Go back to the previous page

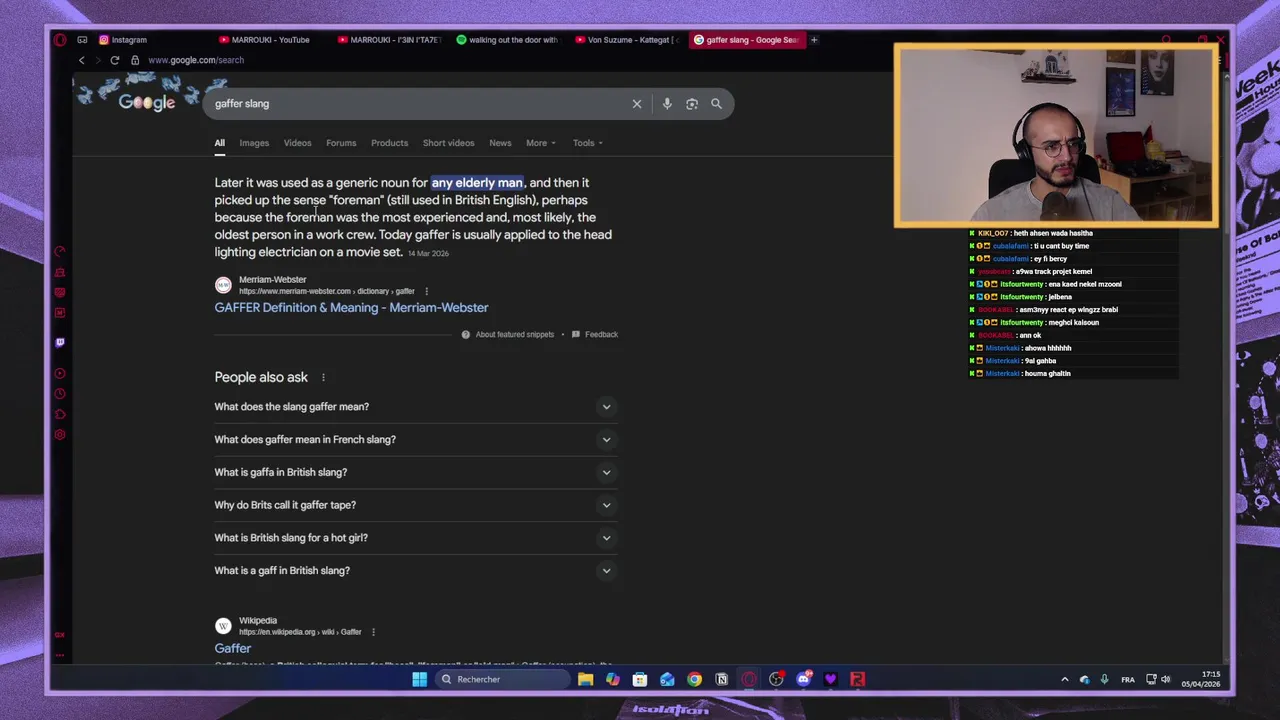[82, 60]
